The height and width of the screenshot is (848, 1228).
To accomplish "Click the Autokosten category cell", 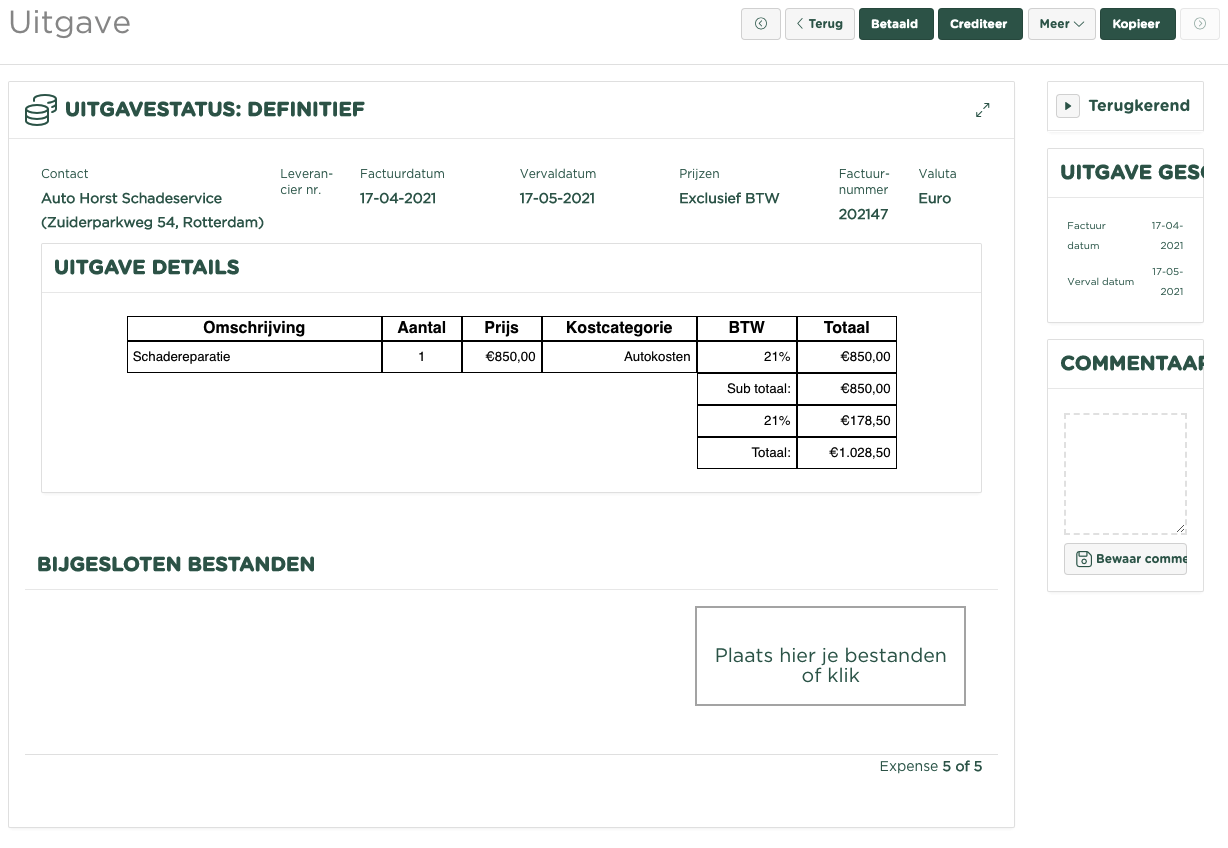I will point(619,357).
